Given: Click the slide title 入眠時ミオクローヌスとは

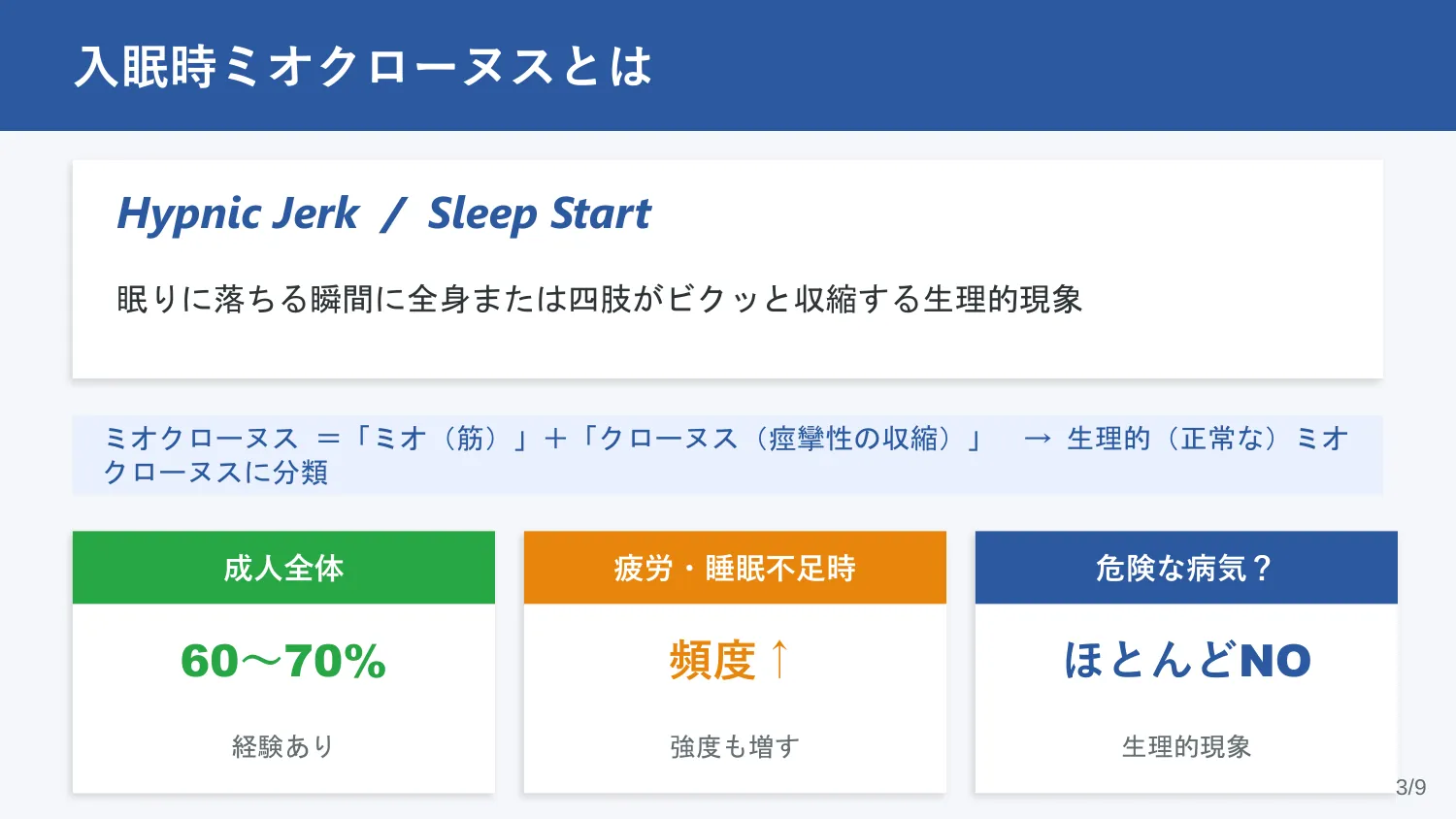Looking at the screenshot, I should [x=363, y=67].
